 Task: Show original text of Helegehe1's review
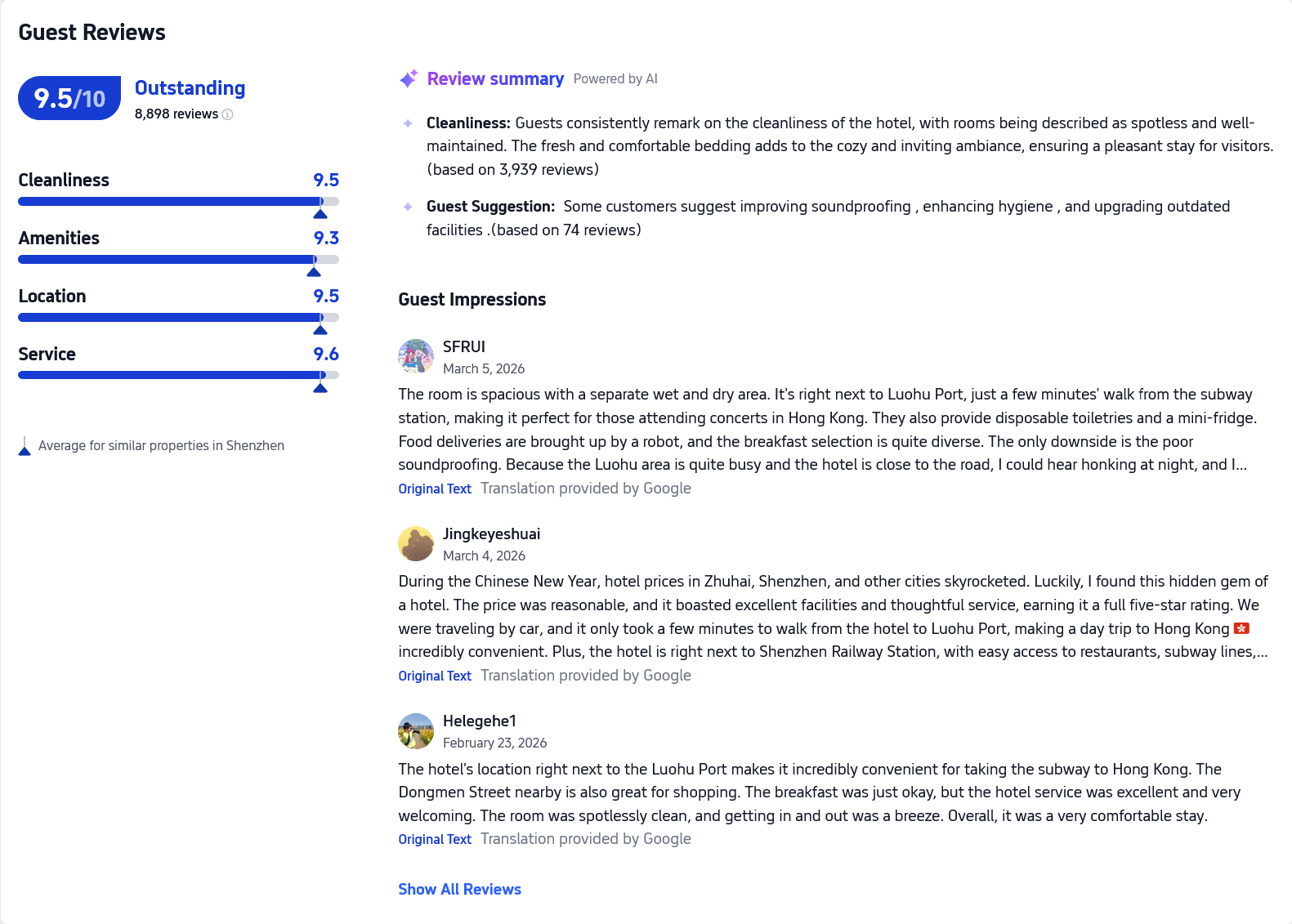point(435,839)
